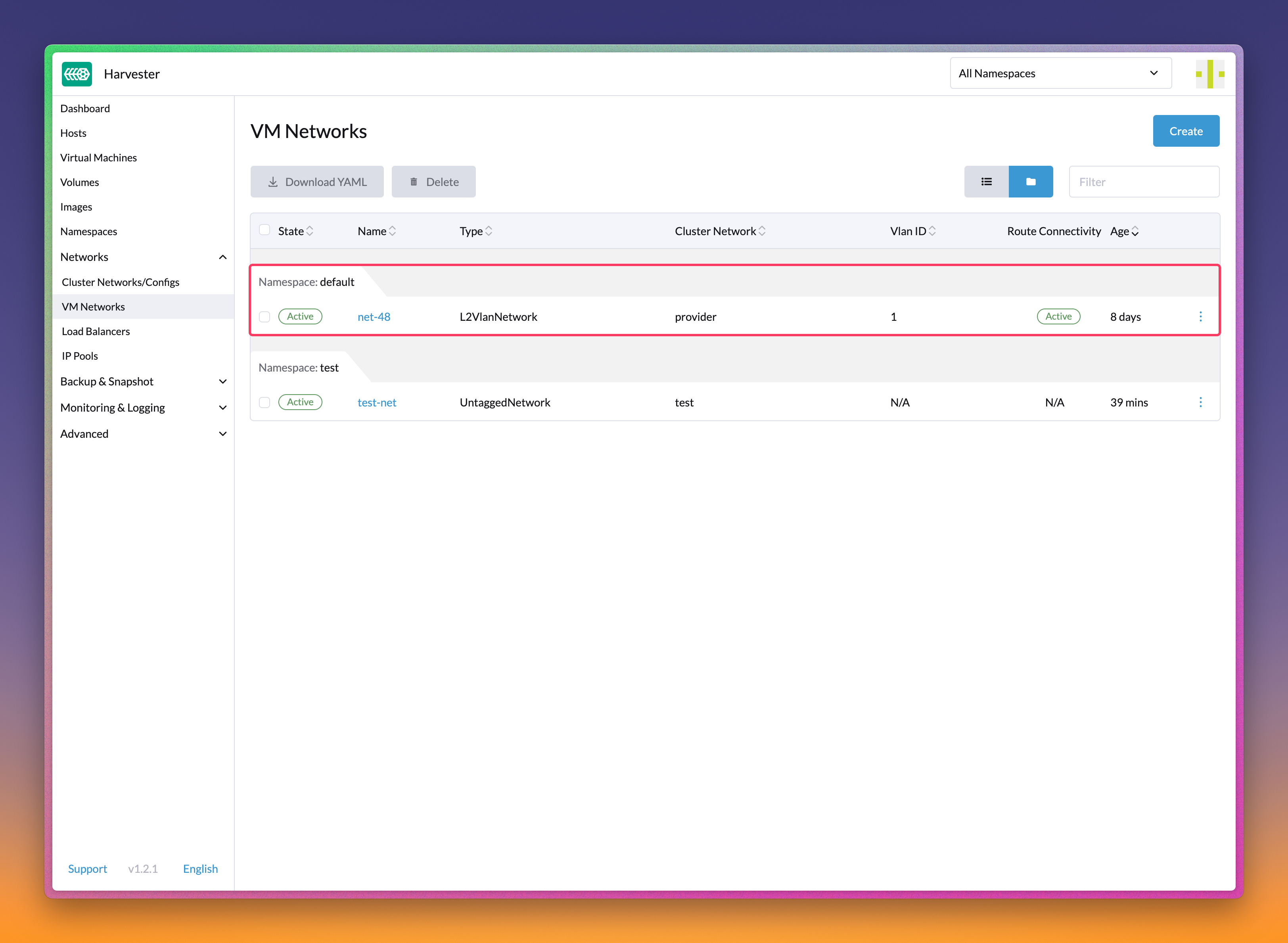Screen dimensions: 1288x943
Task: Click the Harvester logo icon
Action: [77, 74]
